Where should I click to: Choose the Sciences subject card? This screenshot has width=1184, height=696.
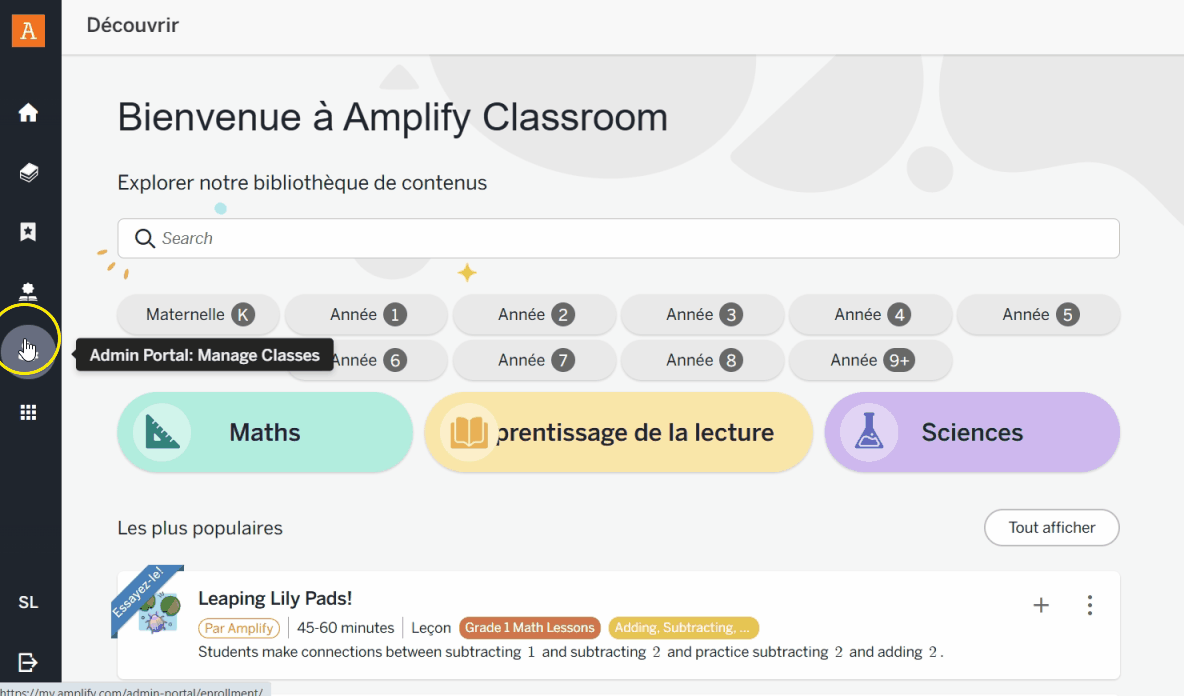pos(972,432)
